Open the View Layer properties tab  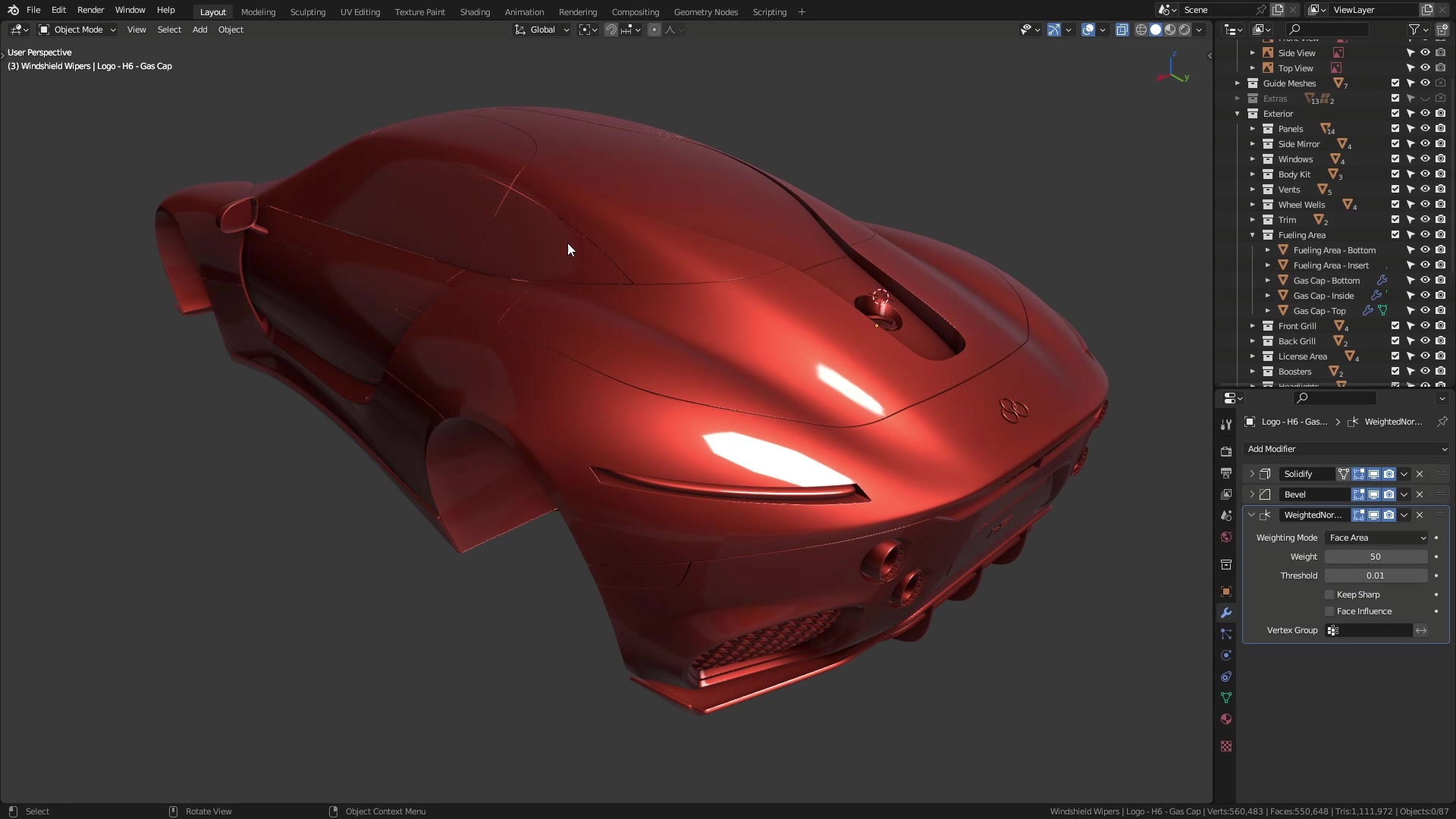pos(1226,494)
